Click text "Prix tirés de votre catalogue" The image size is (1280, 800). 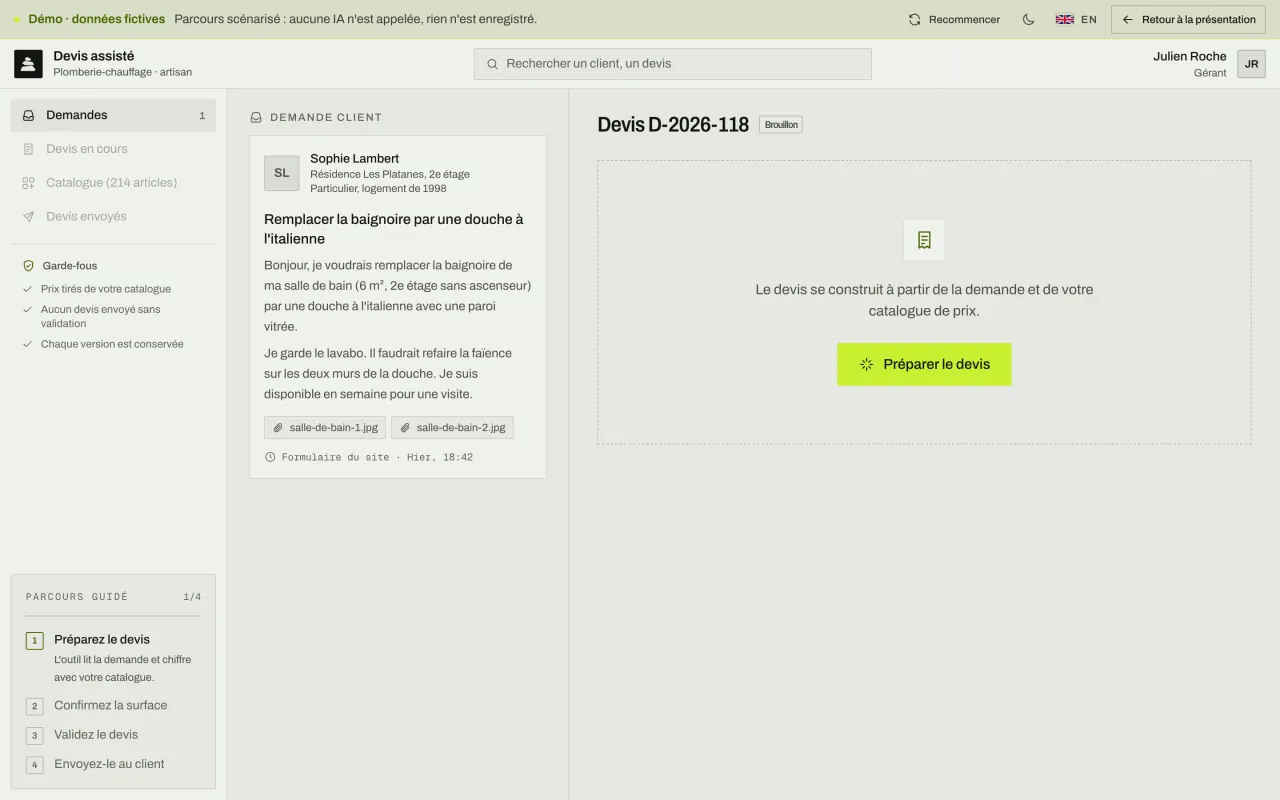tap(106, 289)
